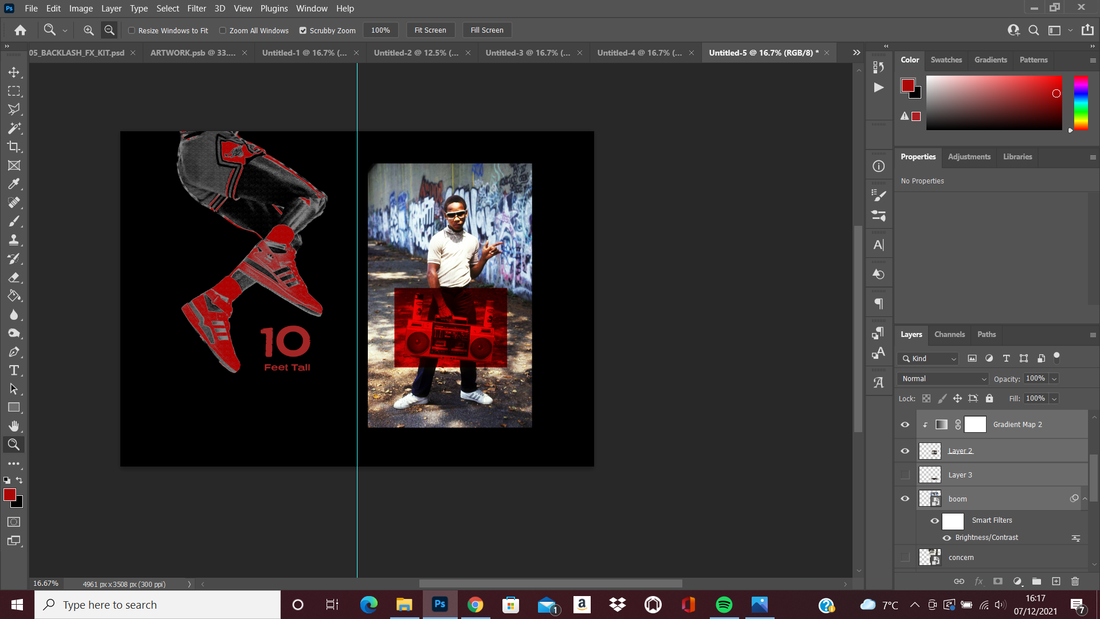Open the Color panel options menu
The height and width of the screenshot is (619, 1100).
(1092, 60)
